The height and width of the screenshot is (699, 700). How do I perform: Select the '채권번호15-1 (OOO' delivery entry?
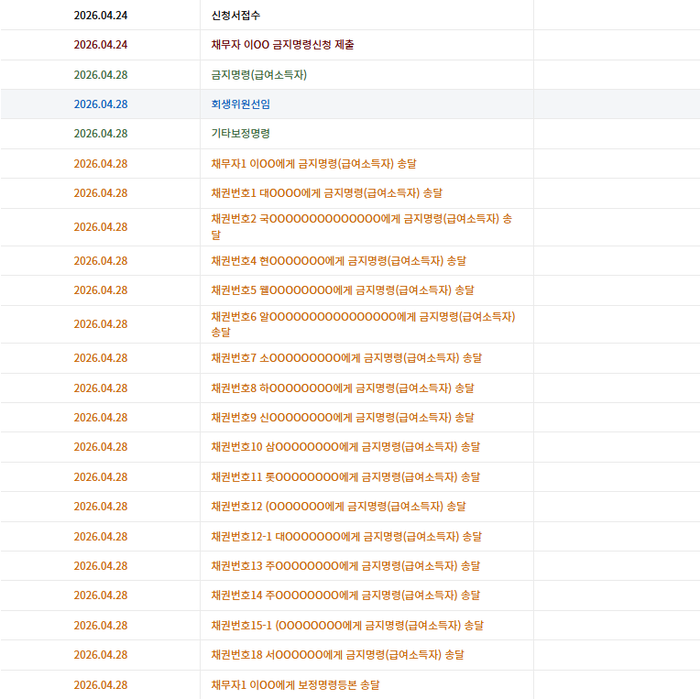(347, 625)
